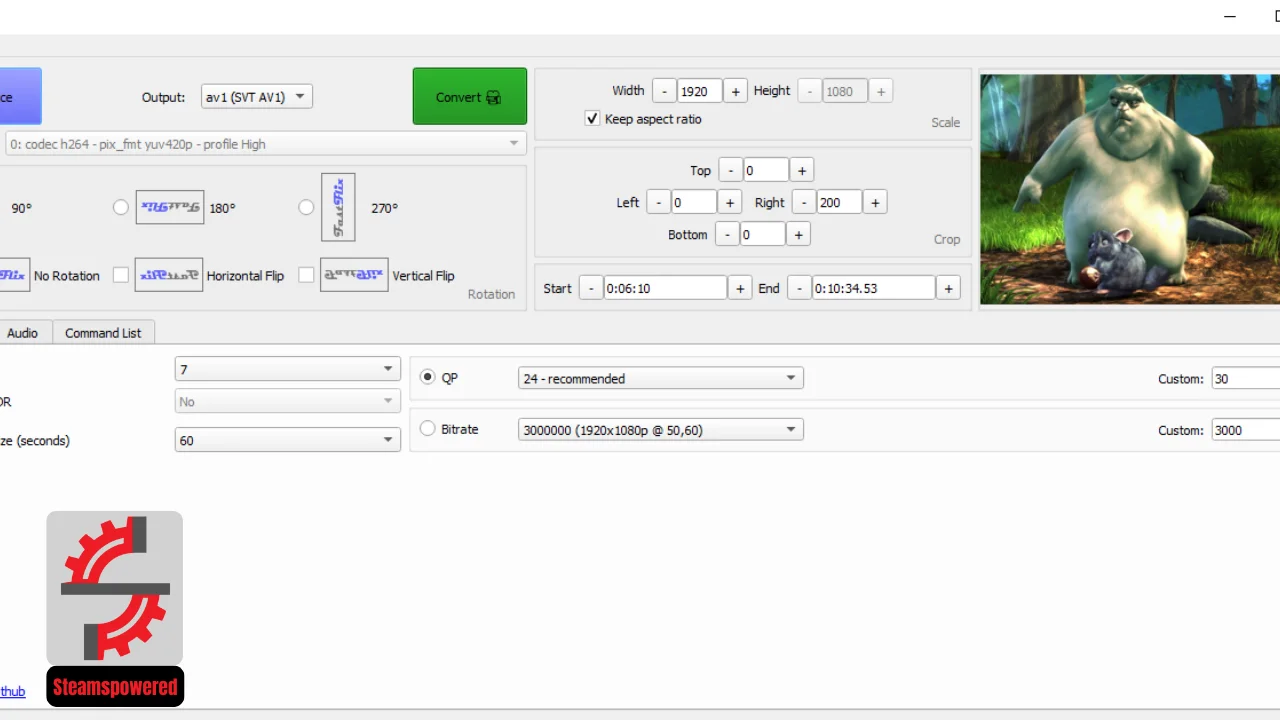This screenshot has height=720, width=1280.
Task: Click the Bottom crop value field
Action: [x=762, y=234]
